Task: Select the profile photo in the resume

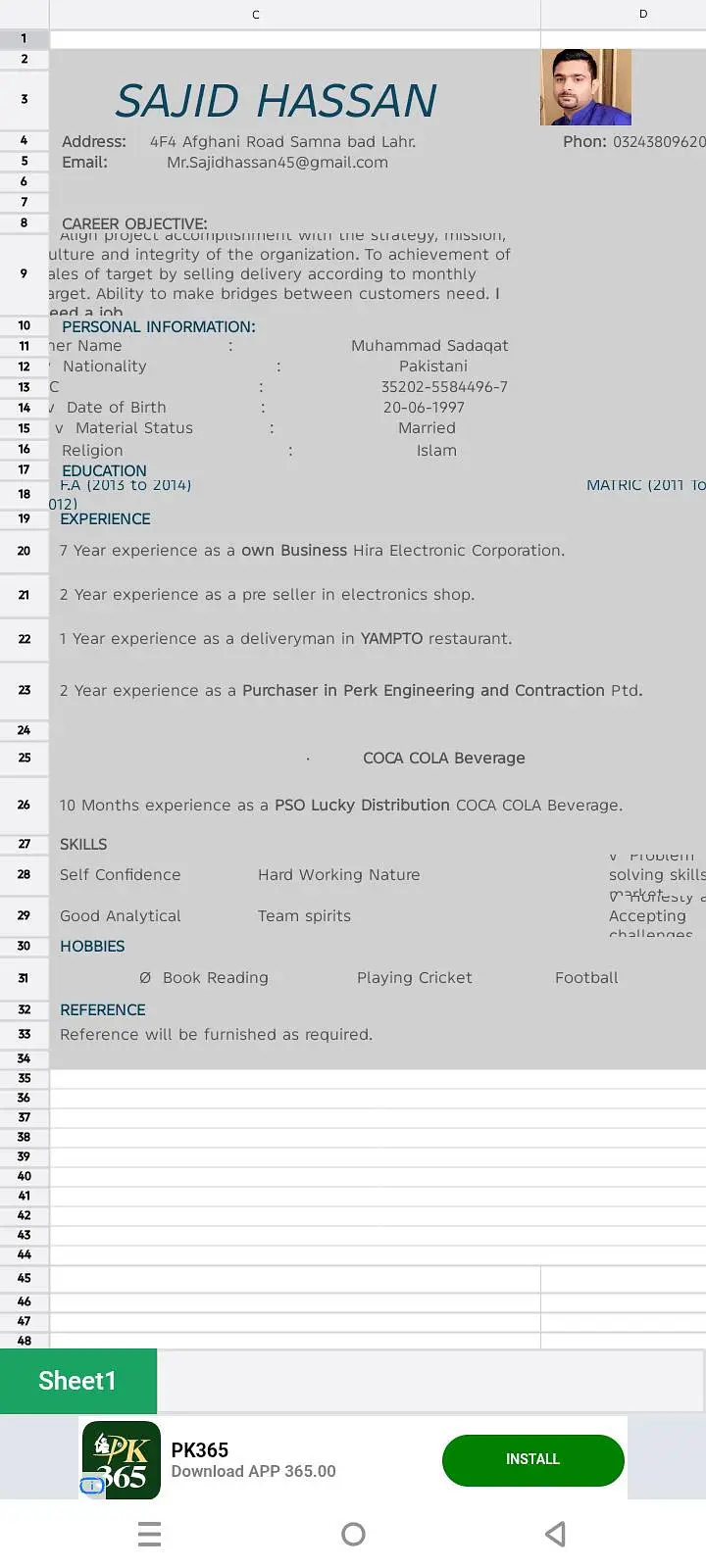Action: (x=585, y=87)
